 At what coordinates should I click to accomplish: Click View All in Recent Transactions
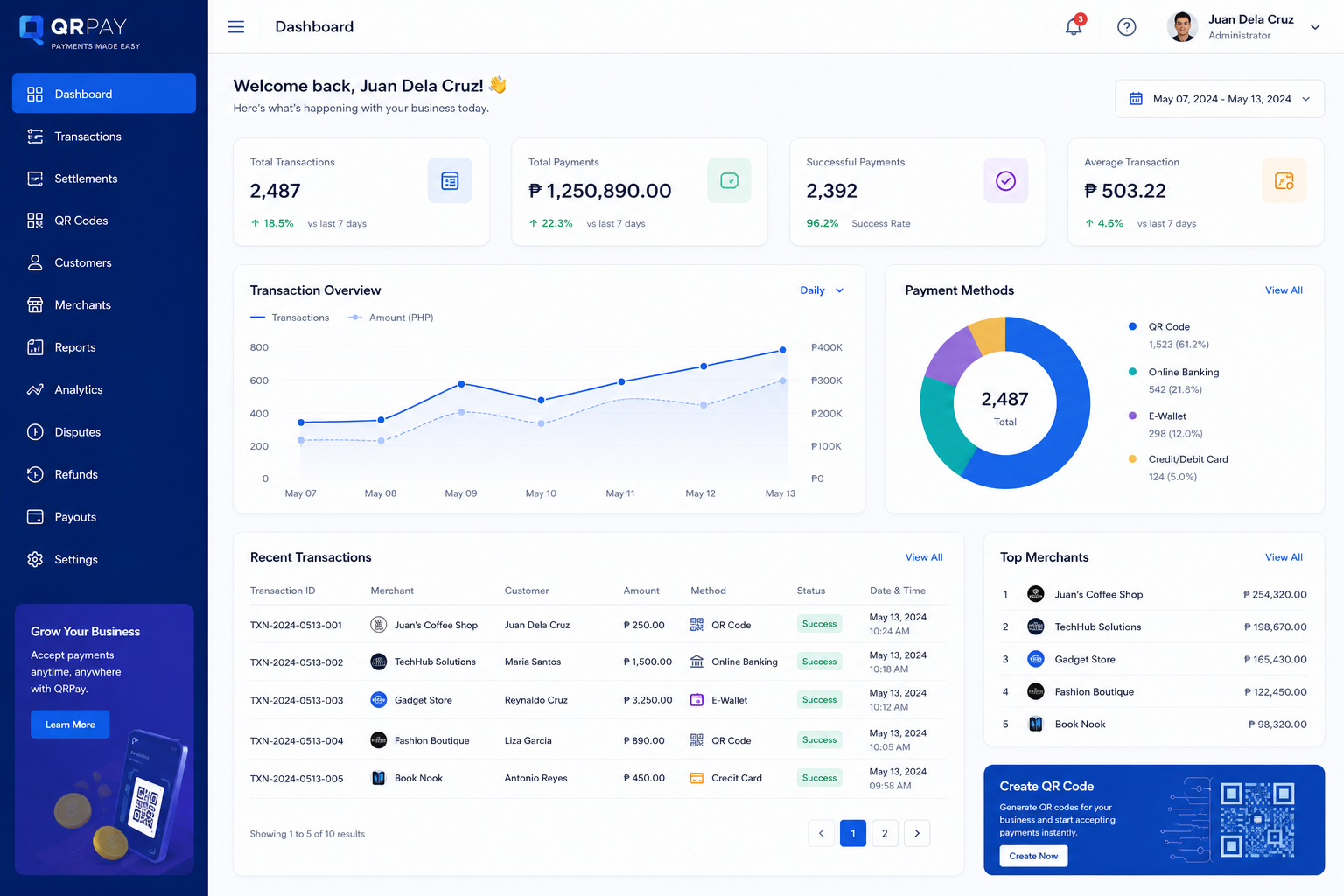pyautogui.click(x=924, y=557)
